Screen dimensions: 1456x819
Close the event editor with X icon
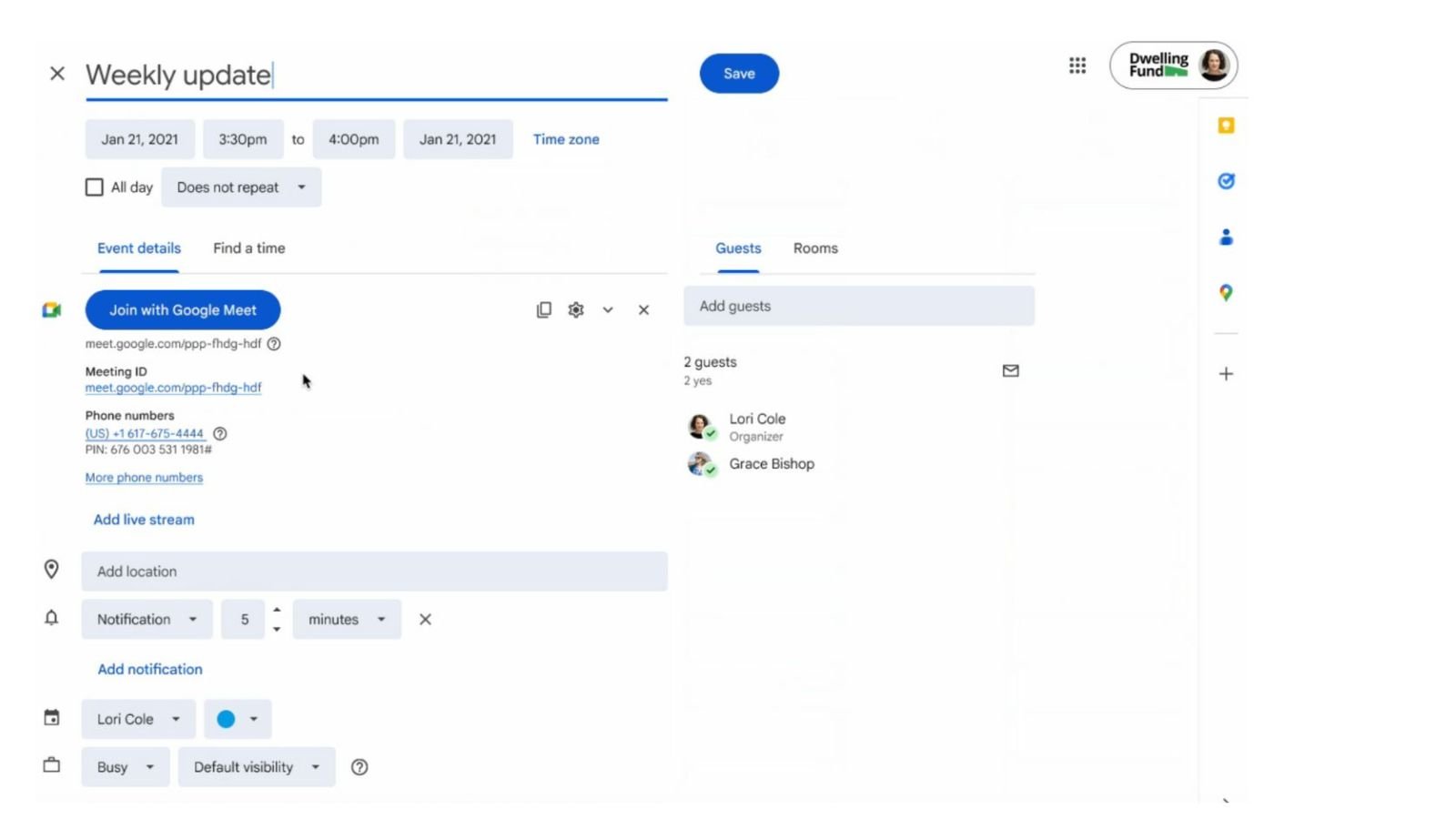point(56,74)
